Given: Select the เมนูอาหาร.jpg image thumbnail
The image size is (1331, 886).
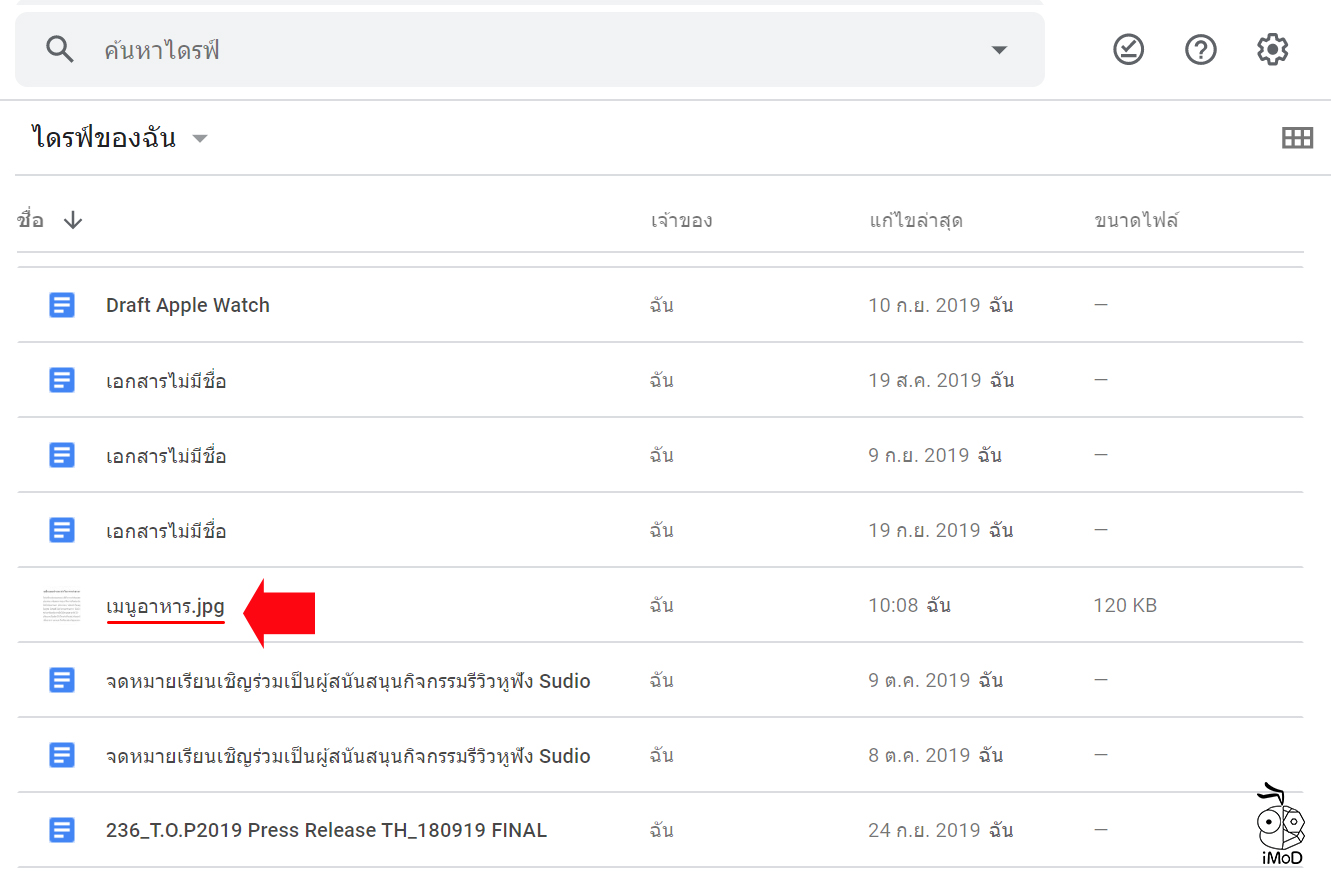Looking at the screenshot, I should (x=62, y=606).
